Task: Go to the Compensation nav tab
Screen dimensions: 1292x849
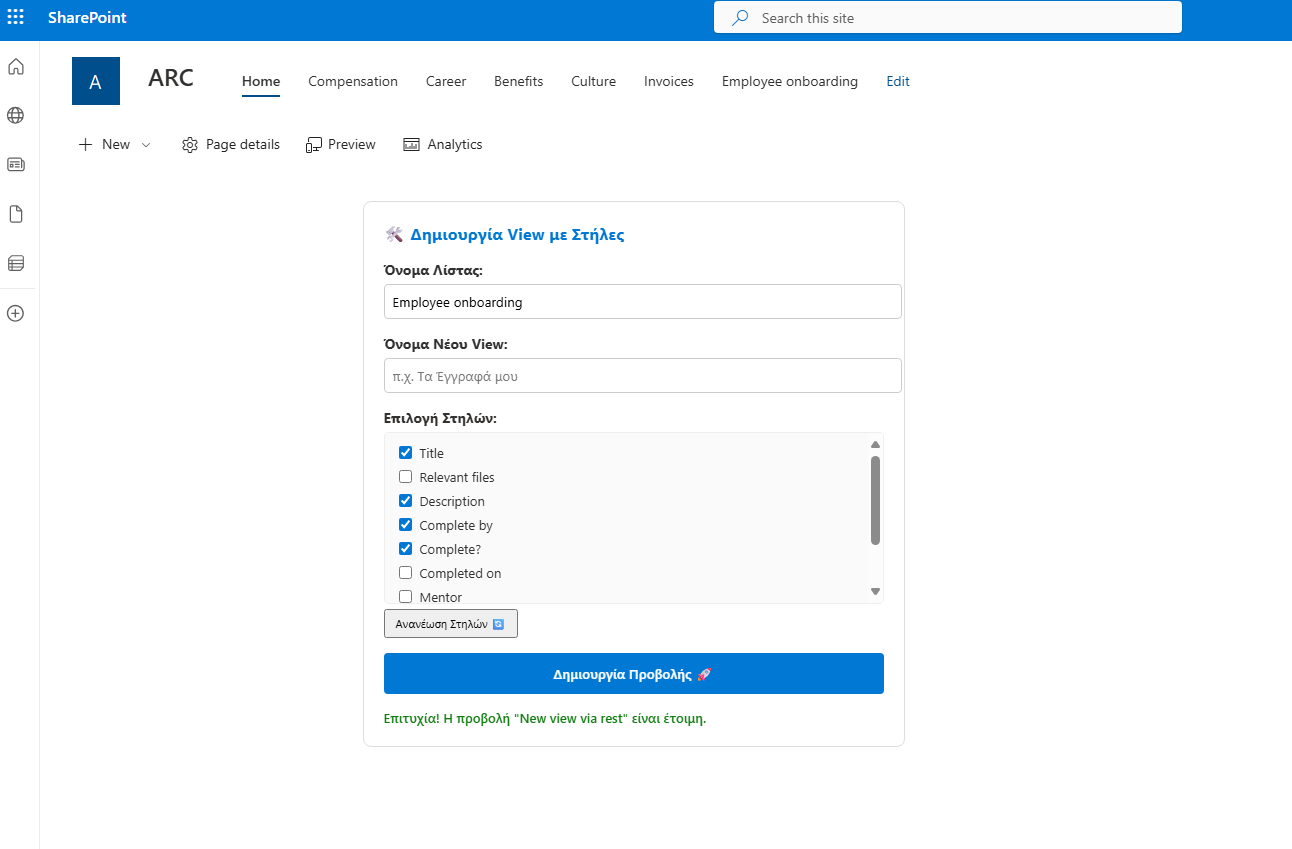Action: point(352,82)
